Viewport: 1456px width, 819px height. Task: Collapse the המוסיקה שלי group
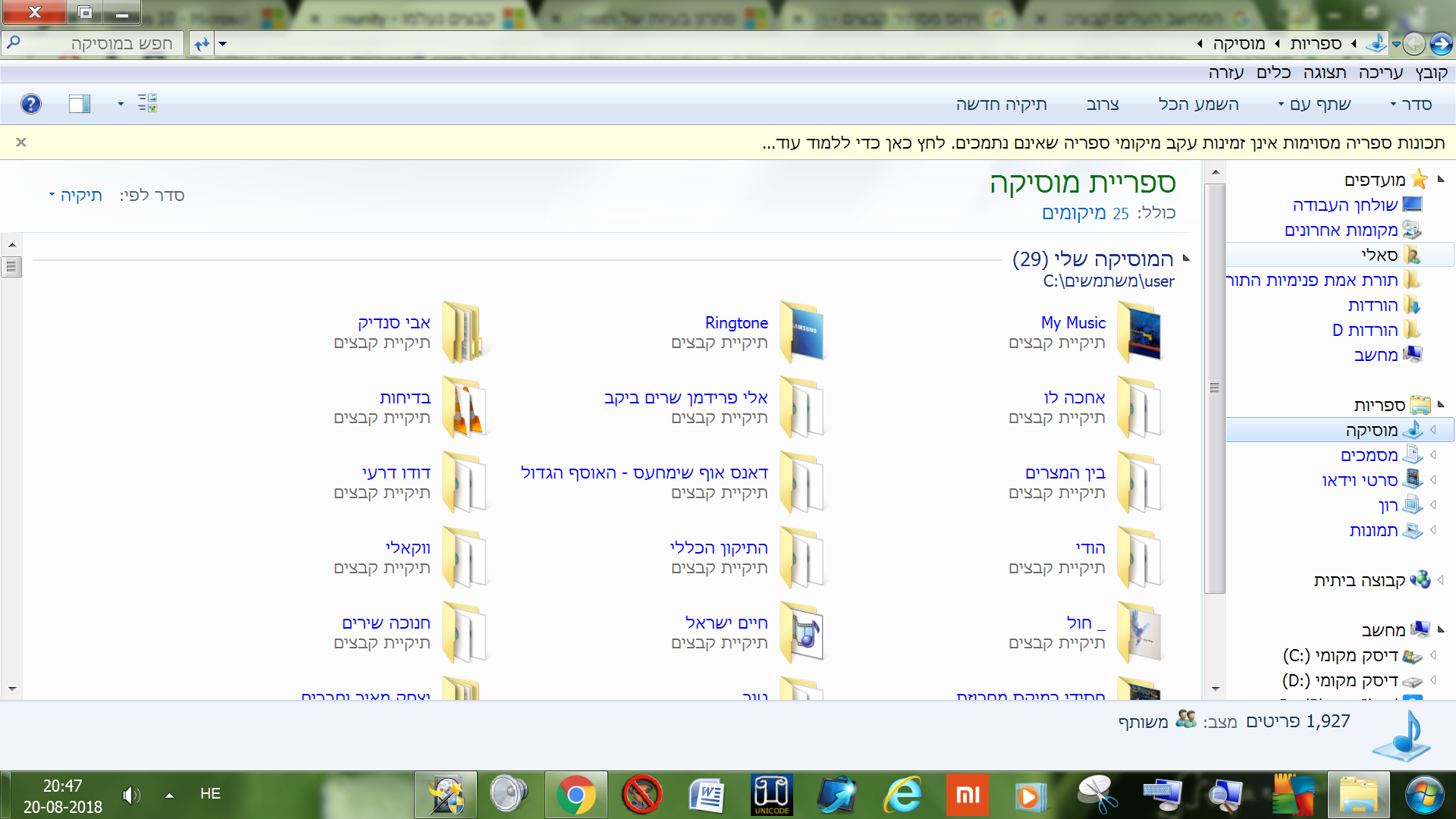[x=1187, y=259]
